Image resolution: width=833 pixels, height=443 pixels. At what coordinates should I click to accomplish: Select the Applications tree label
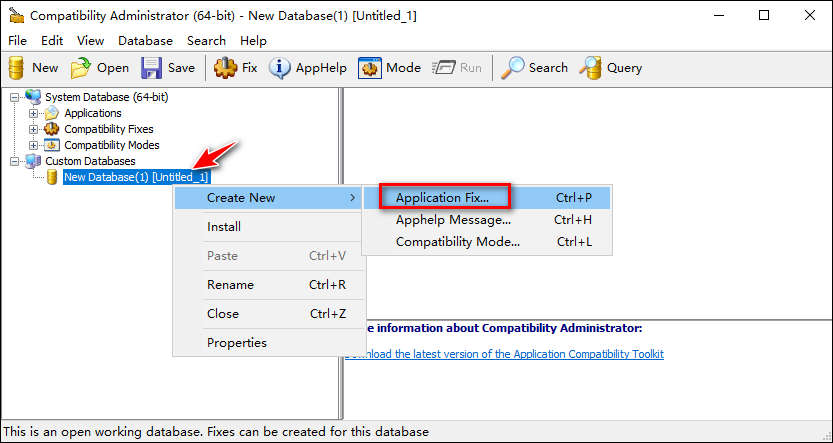tap(93, 113)
